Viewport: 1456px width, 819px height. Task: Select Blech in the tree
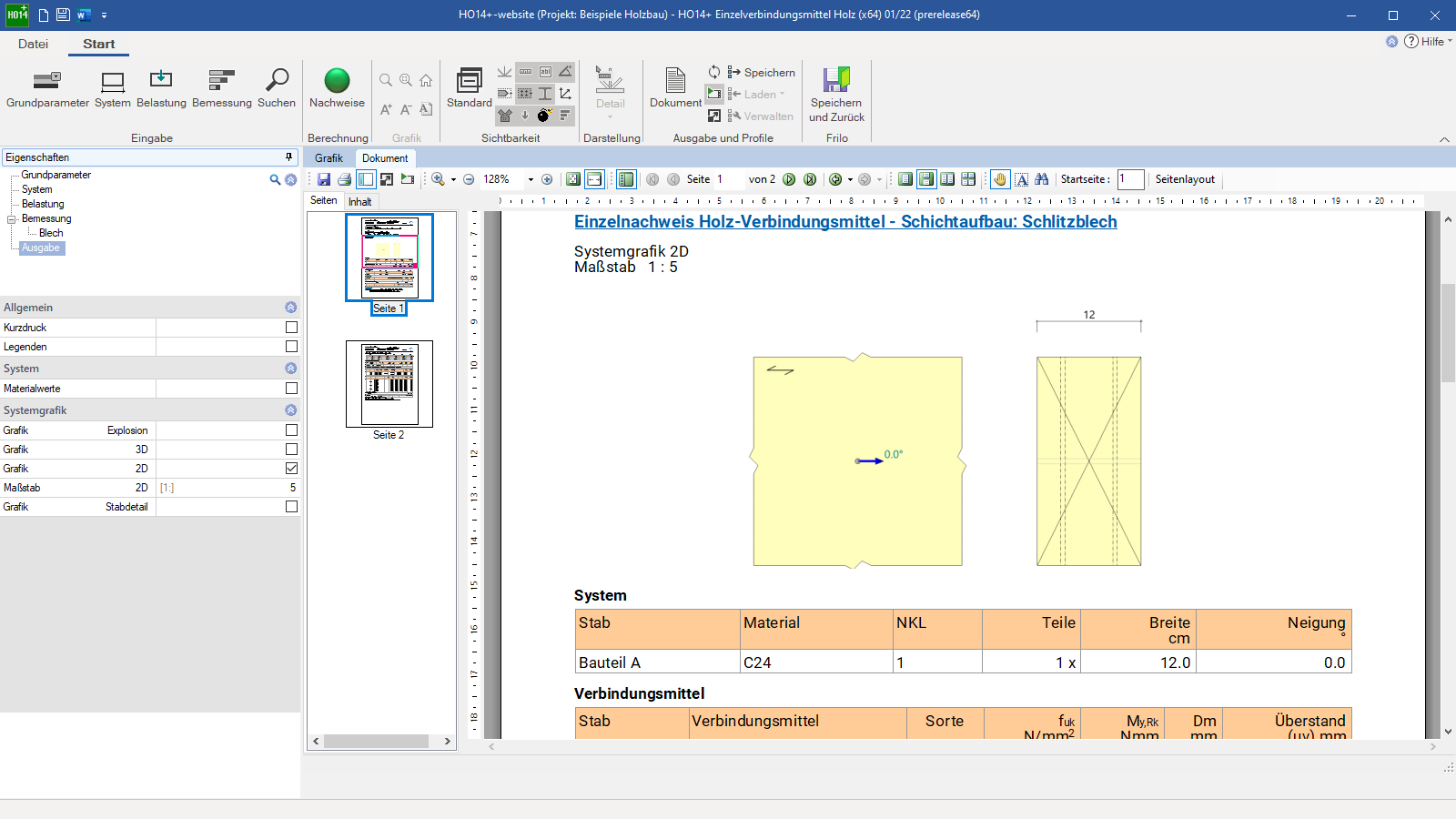tap(51, 233)
